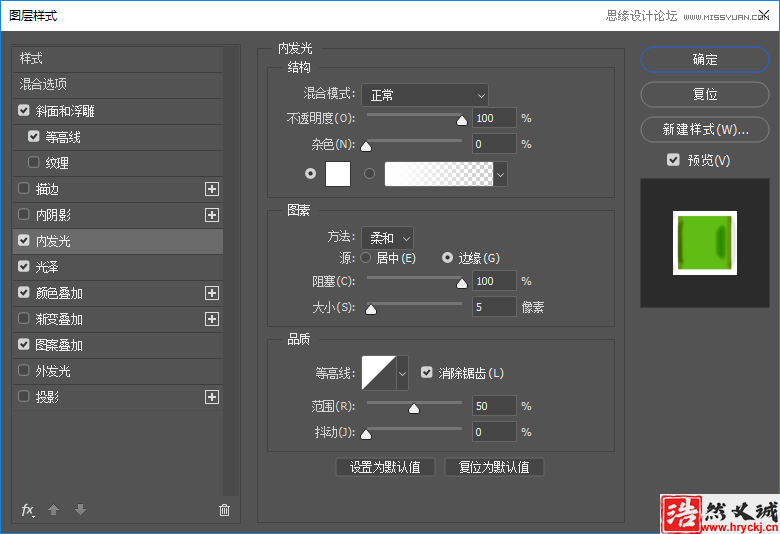Enable the 内阴影 checkbox
This screenshot has width=780, height=534.
coord(24,214)
